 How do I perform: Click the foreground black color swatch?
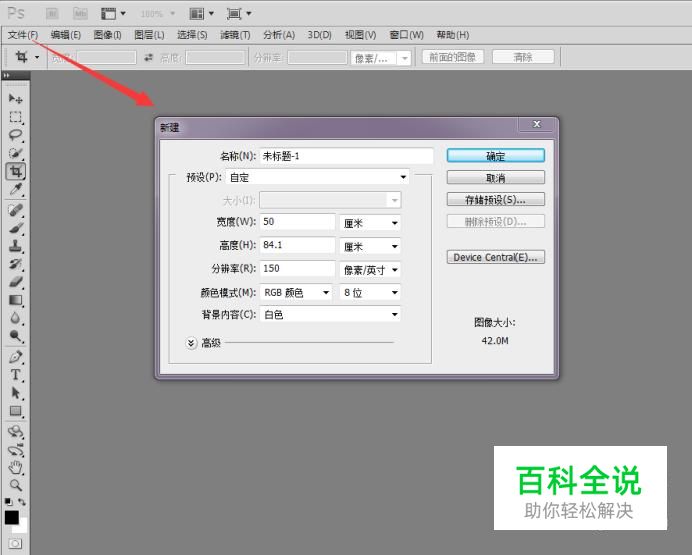click(x=11, y=518)
